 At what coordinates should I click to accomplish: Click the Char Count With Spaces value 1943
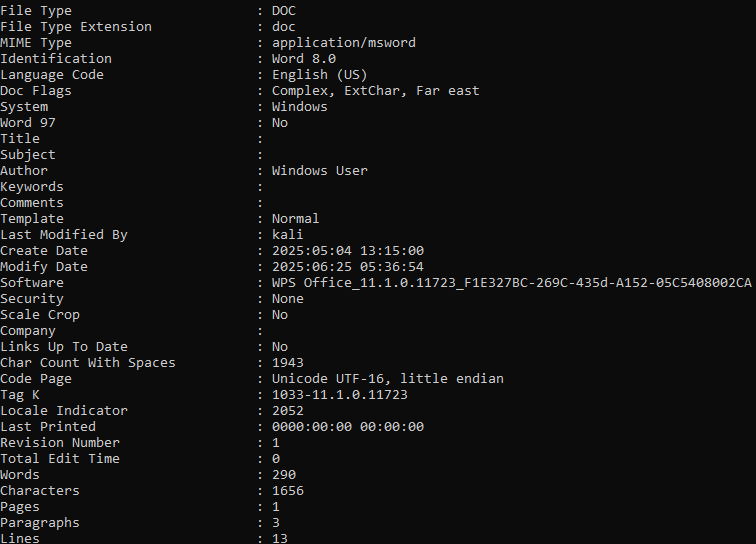pyautogui.click(x=287, y=363)
